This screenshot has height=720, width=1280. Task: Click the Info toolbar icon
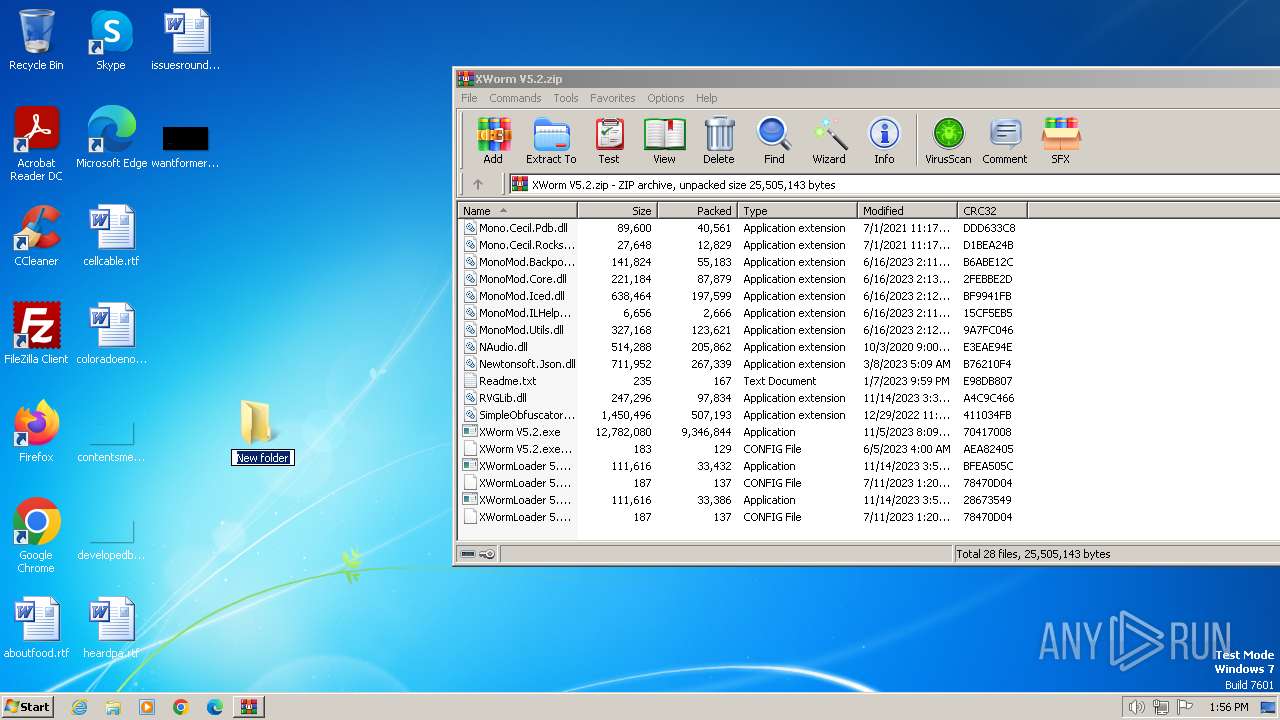coord(884,140)
